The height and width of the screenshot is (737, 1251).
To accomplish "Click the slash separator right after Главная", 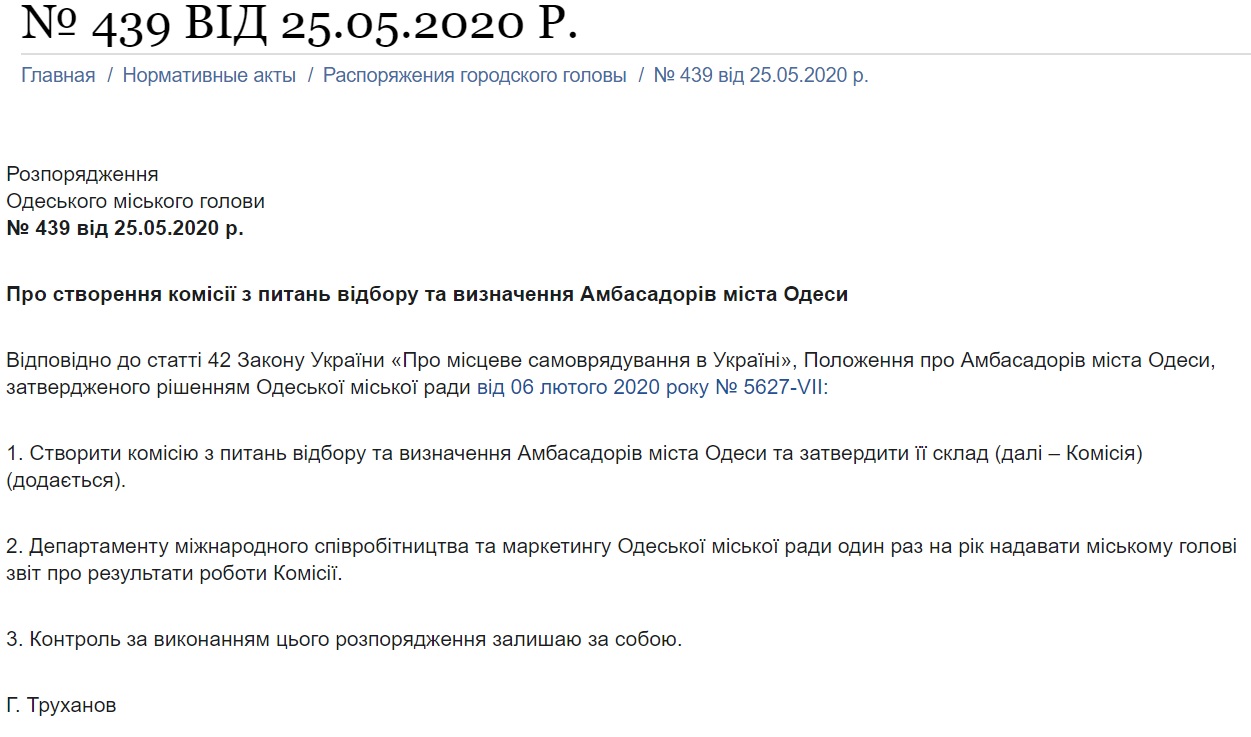I will (x=109, y=76).
